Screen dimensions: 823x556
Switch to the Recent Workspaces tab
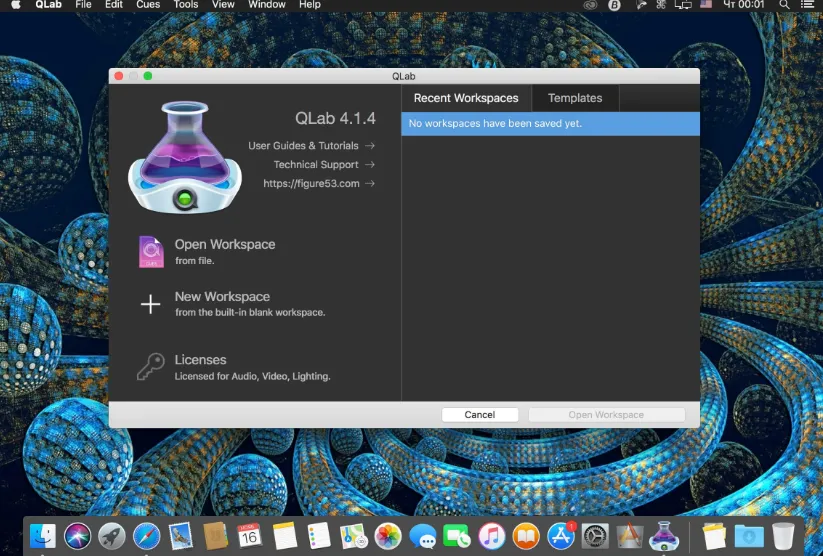[x=466, y=98]
